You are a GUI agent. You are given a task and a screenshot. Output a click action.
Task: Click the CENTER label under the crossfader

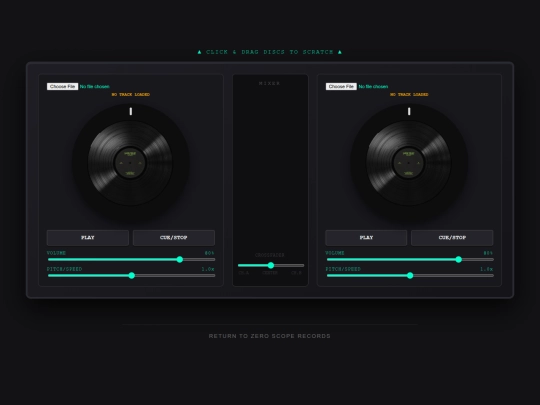coord(270,273)
